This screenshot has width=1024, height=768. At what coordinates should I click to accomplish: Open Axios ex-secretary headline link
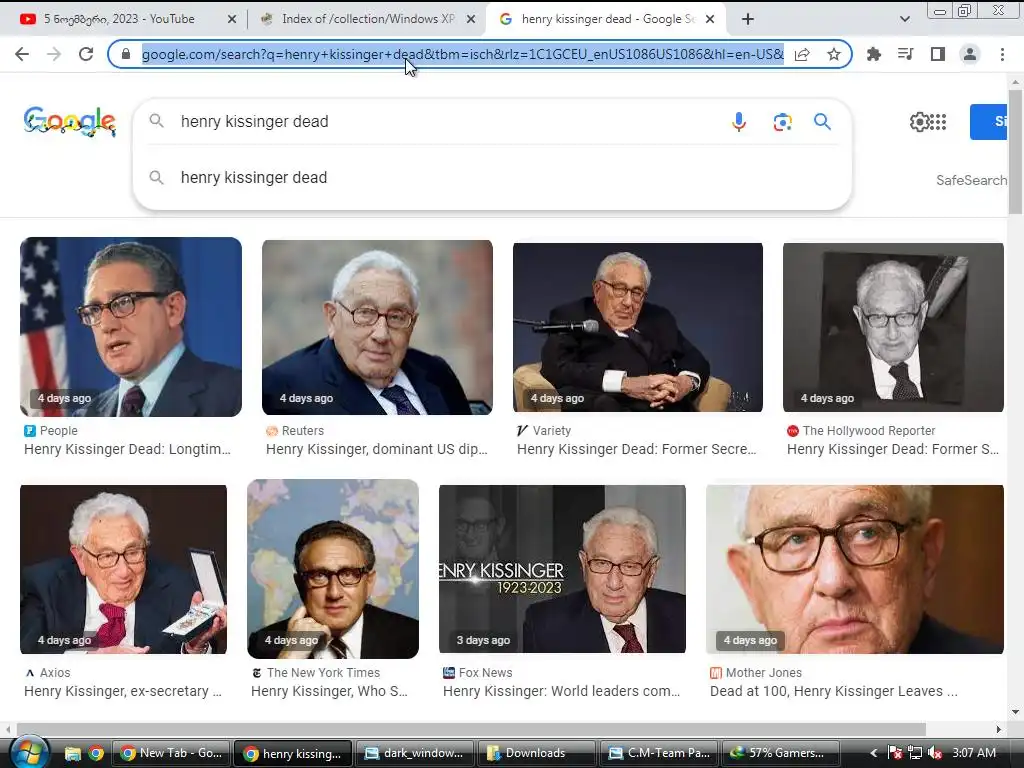point(123,691)
